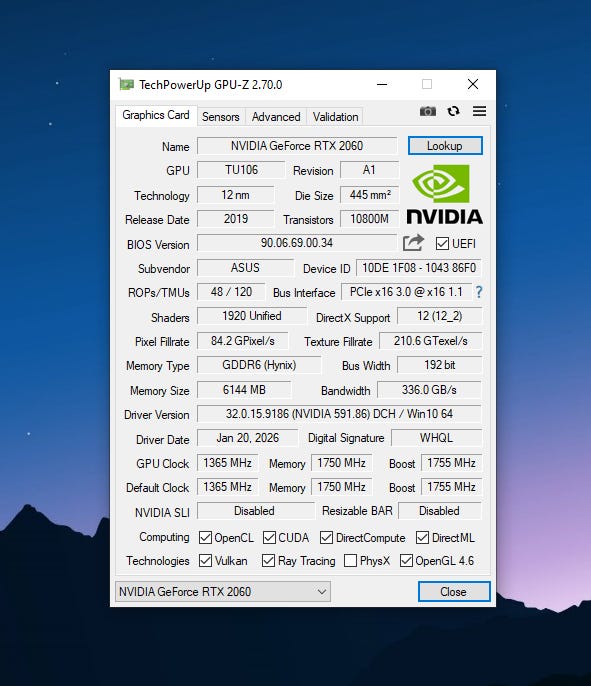Screen dimensions: 591x686
Task: Click the BIOS share/export arrow icon
Action: [413, 243]
